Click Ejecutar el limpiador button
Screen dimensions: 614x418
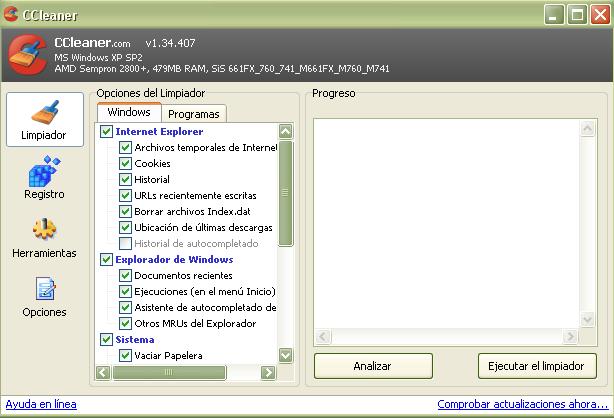tap(537, 366)
